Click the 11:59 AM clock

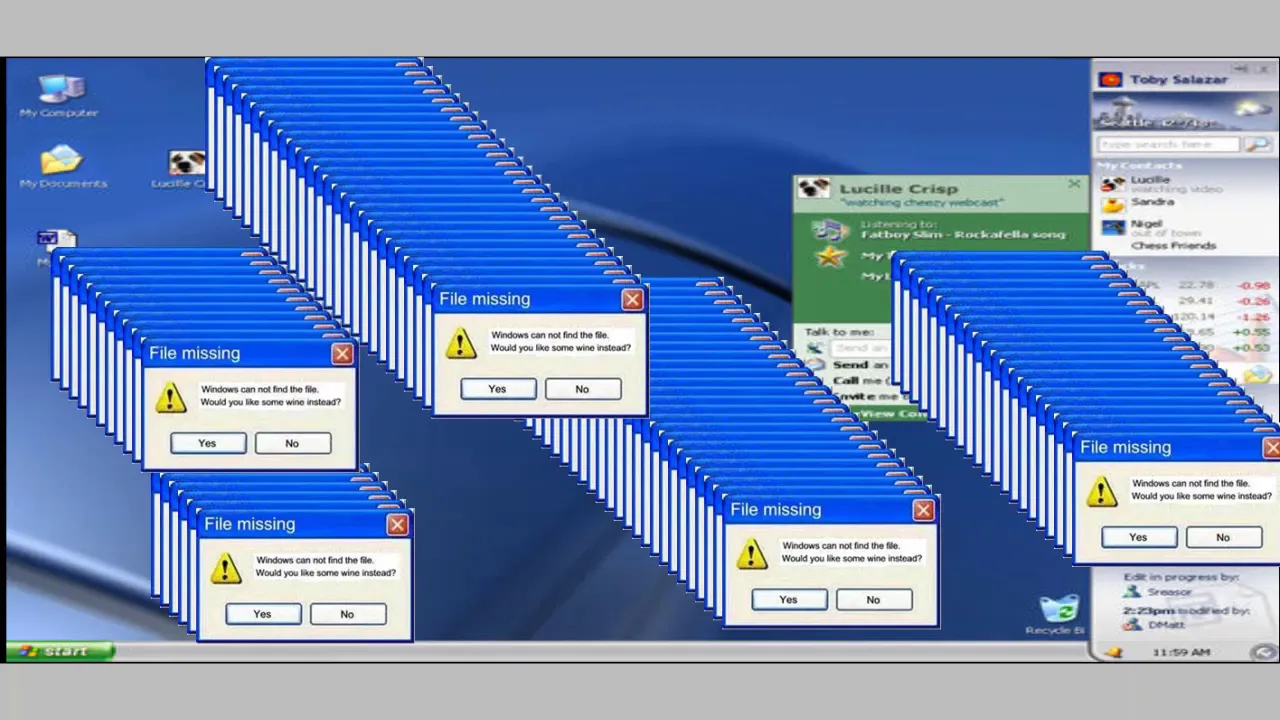[1181, 653]
